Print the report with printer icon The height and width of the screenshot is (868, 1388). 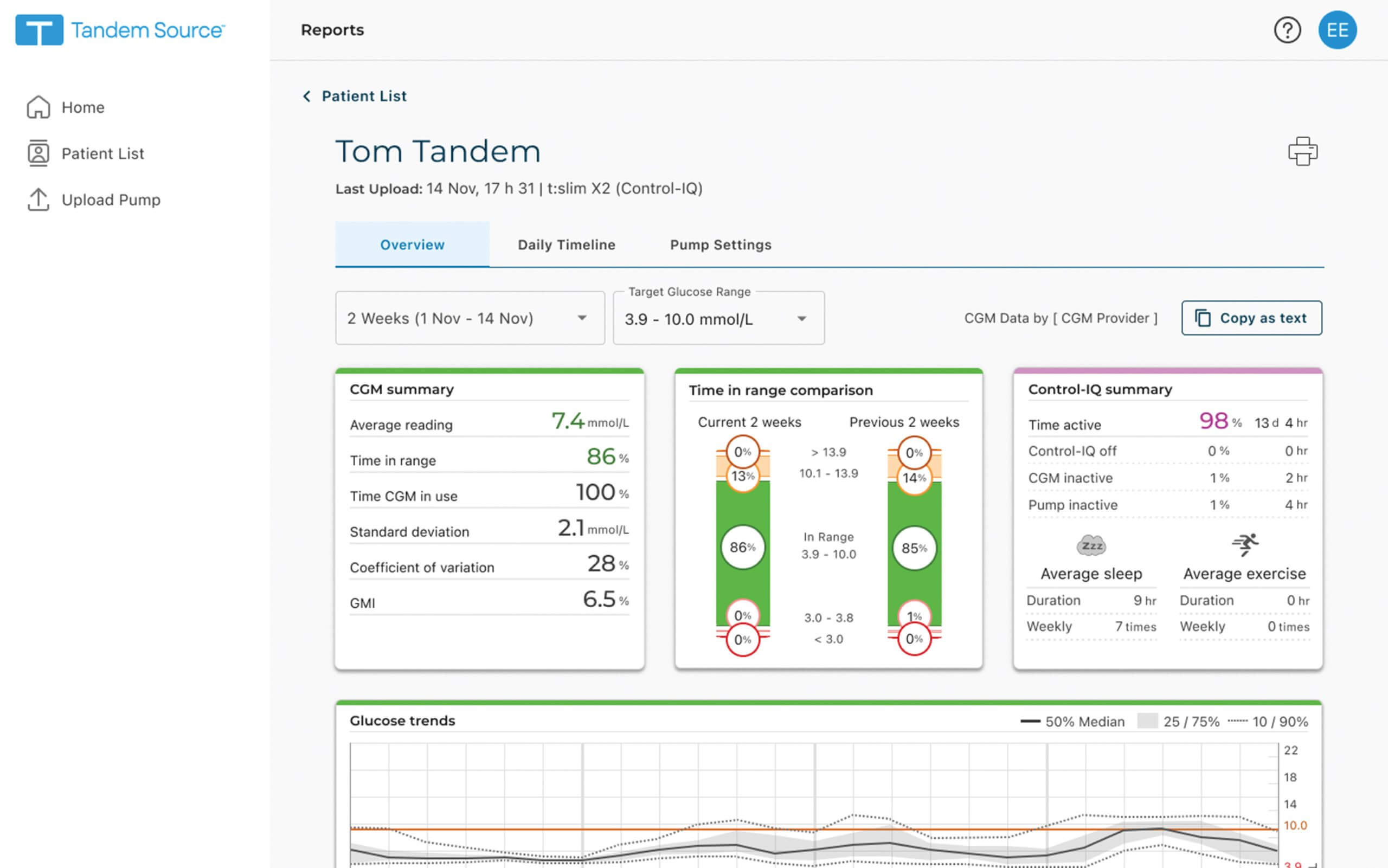[1302, 152]
